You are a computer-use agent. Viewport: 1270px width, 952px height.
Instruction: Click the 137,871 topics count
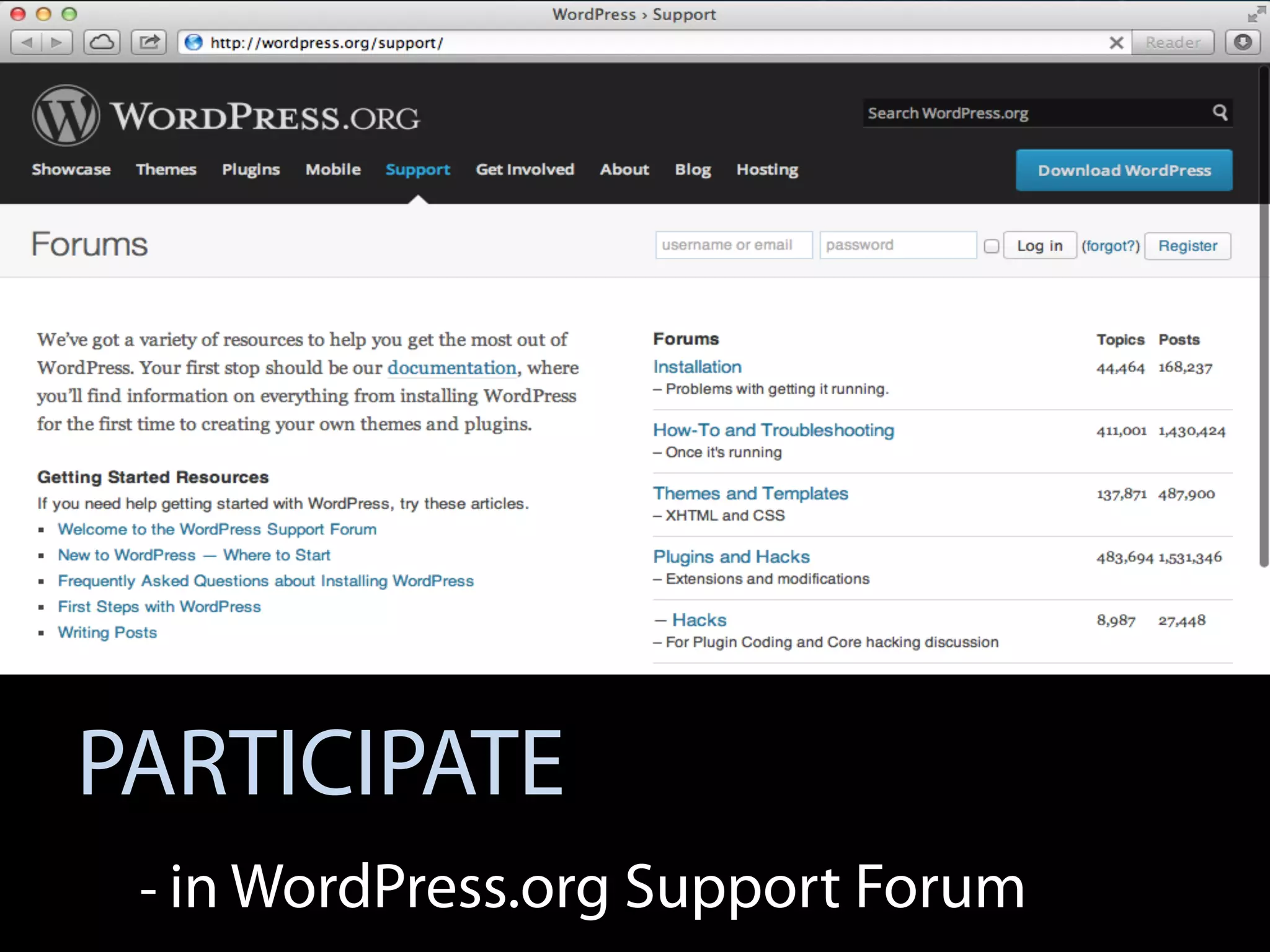point(1121,494)
